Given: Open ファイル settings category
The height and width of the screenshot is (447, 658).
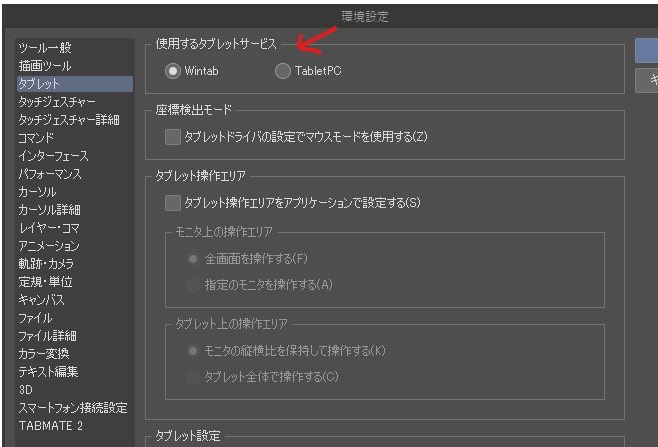Looking at the screenshot, I should 75,318.
